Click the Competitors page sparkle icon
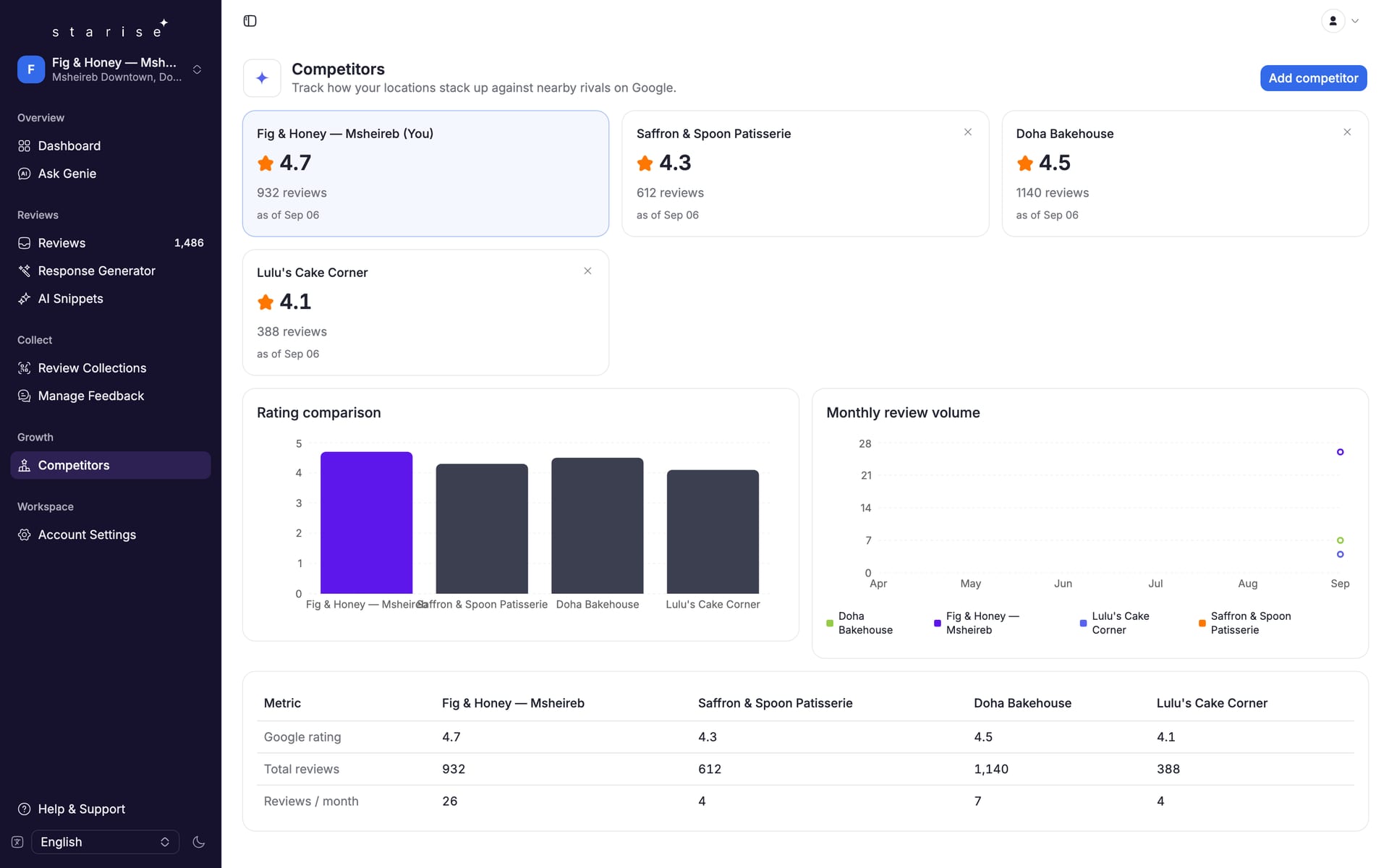Screen dimensions: 1389x868 (262, 78)
